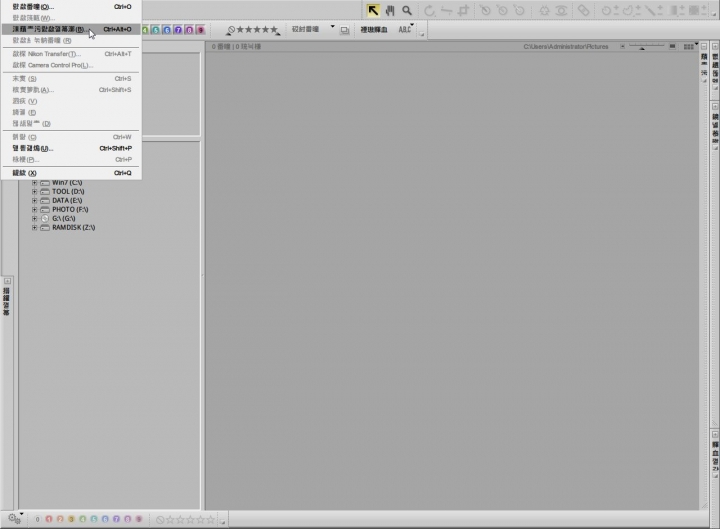
Task: Click the Red-Eye Control Point tool
Action: [x=561, y=11]
